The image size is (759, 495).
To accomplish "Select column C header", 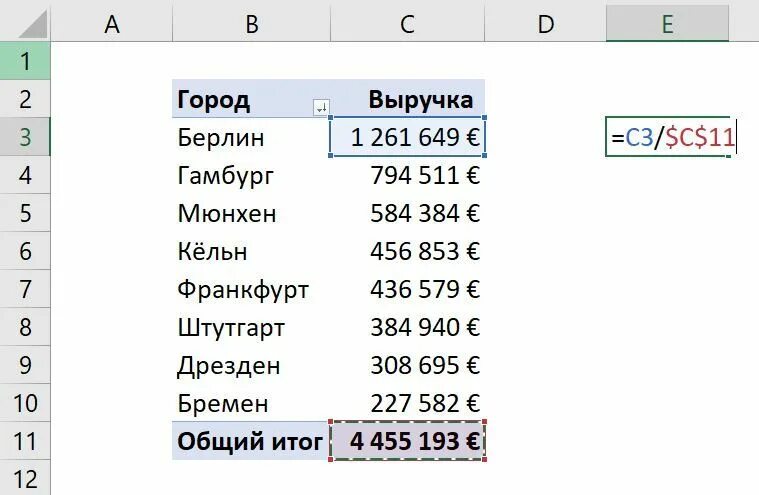I will (408, 23).
